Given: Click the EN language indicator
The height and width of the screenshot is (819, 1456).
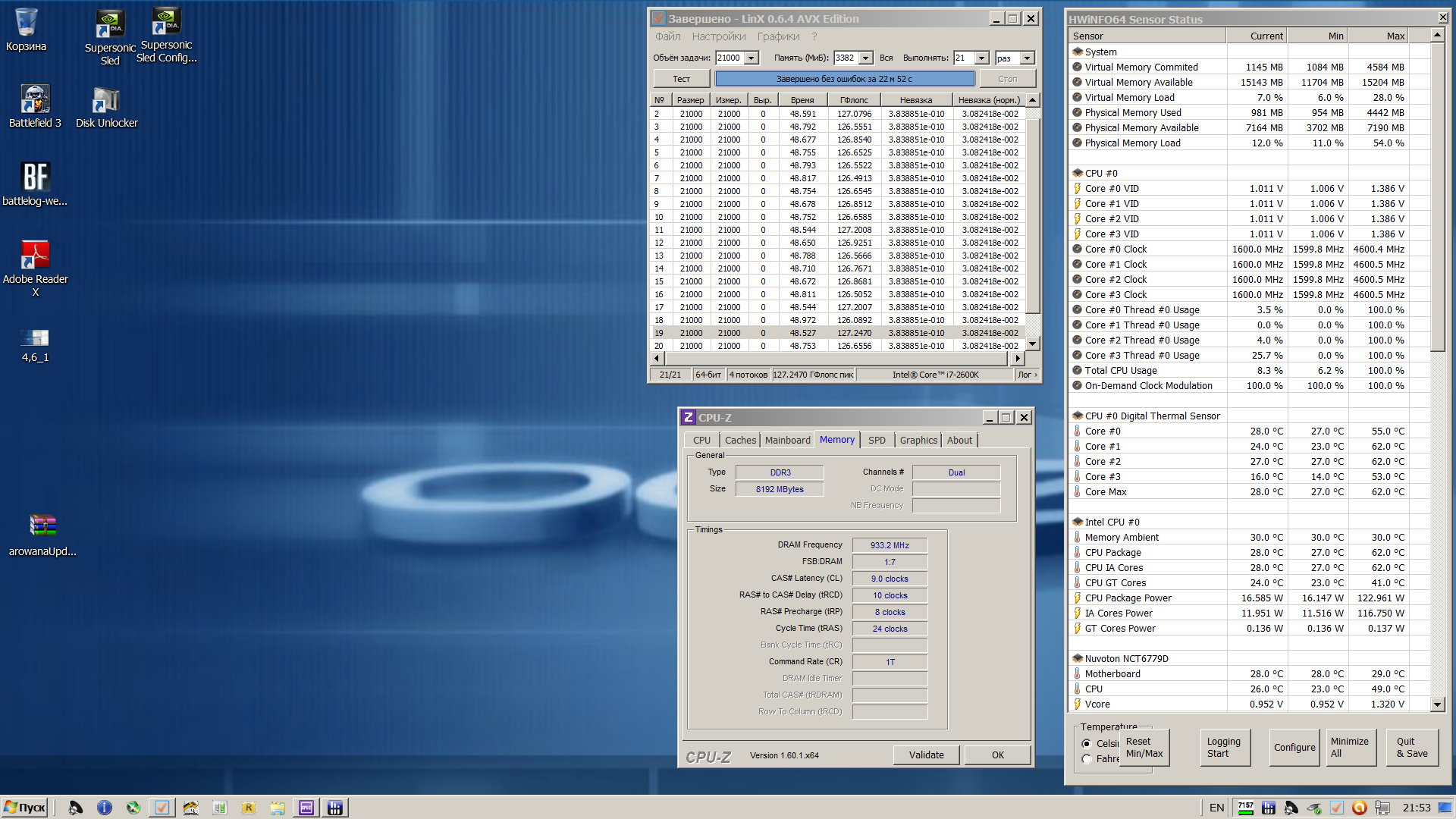Looking at the screenshot, I should click(1217, 808).
